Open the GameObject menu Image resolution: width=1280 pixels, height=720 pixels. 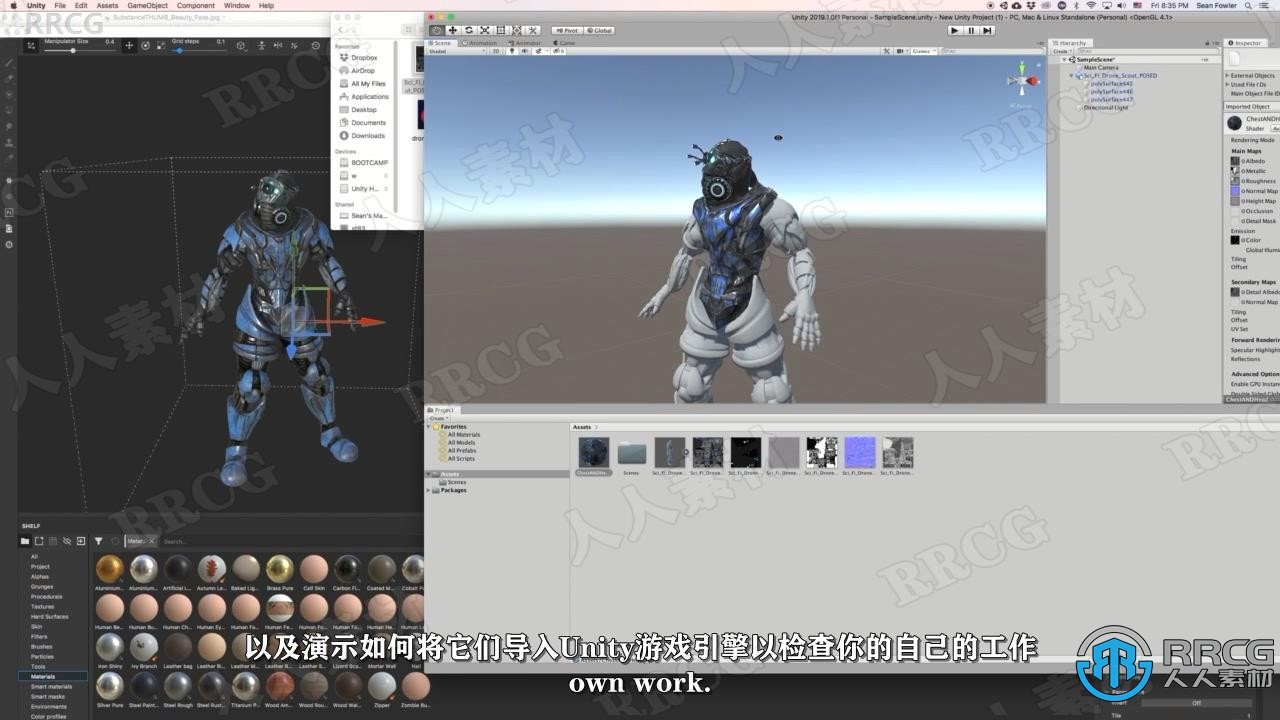147,5
